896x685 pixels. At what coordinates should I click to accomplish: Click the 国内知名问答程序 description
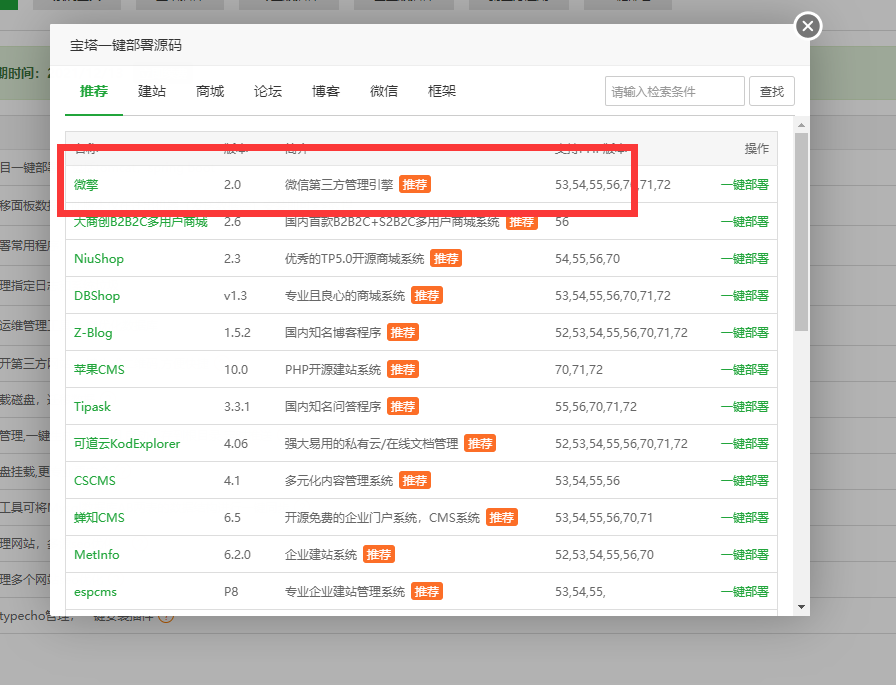click(x=333, y=407)
